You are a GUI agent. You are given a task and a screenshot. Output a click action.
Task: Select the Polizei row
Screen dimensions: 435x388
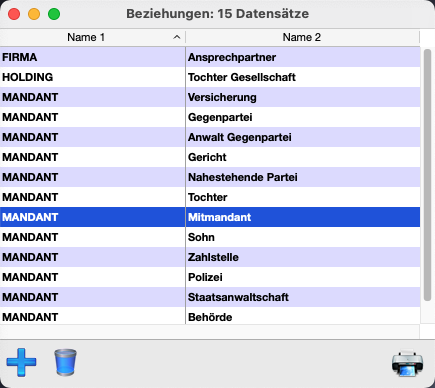pyautogui.click(x=210, y=277)
